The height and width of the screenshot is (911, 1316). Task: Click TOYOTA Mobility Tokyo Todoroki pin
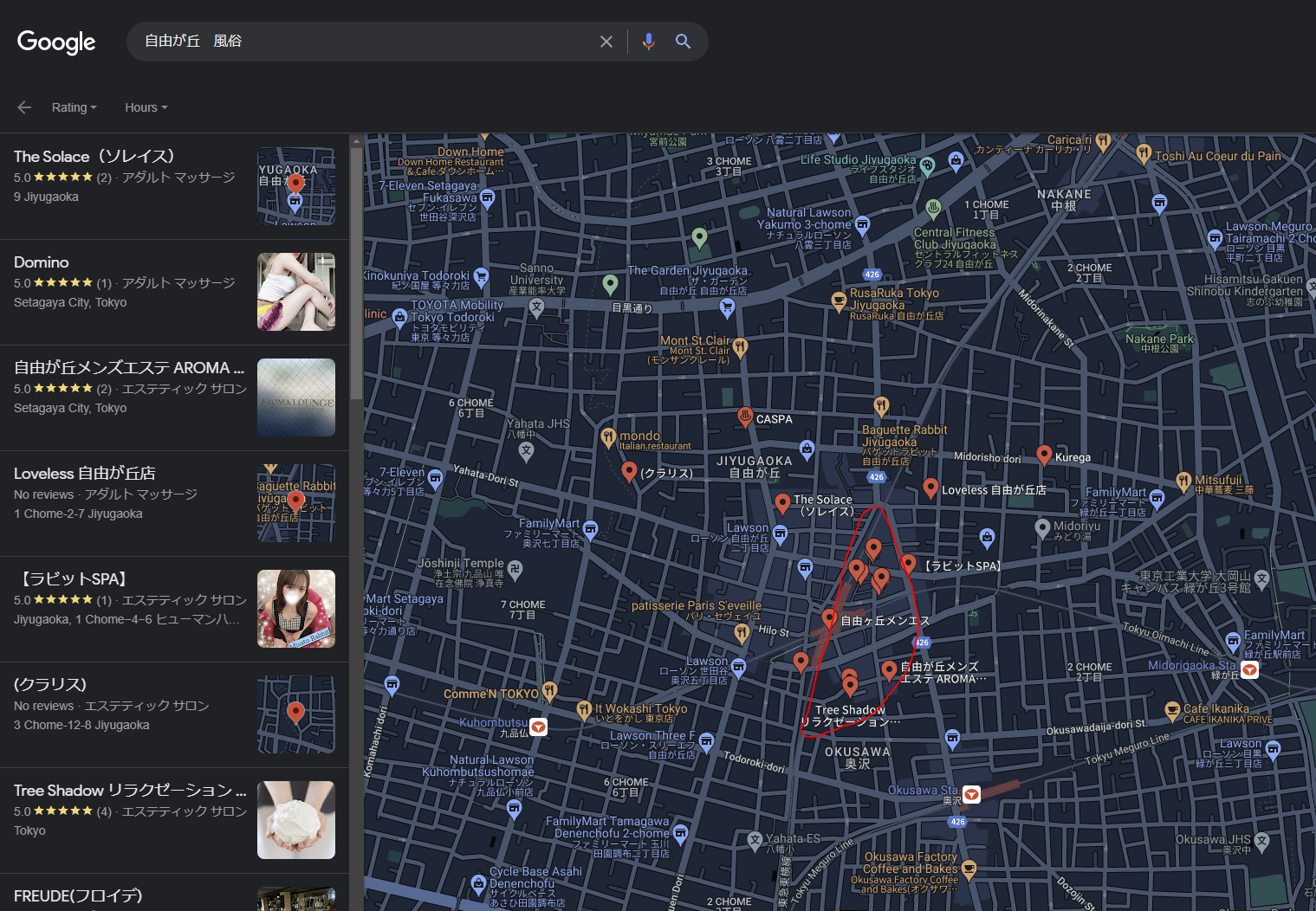click(399, 318)
